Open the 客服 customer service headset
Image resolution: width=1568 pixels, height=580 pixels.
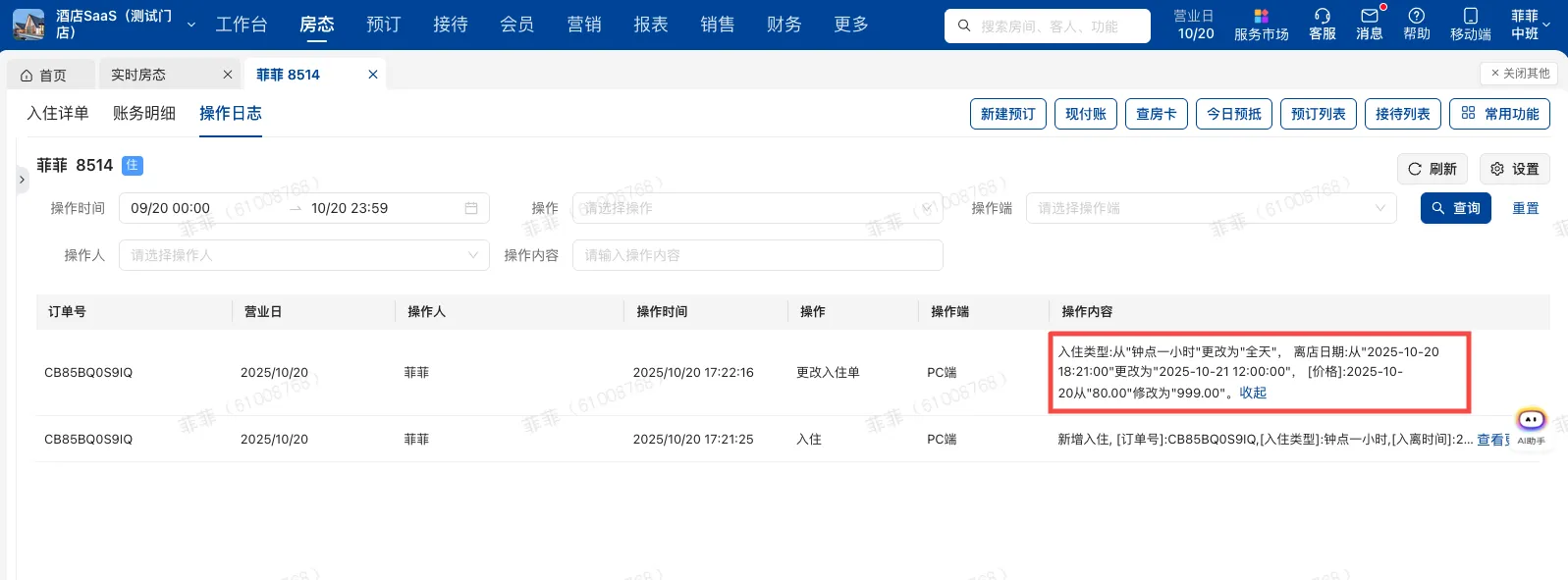pyautogui.click(x=1323, y=25)
